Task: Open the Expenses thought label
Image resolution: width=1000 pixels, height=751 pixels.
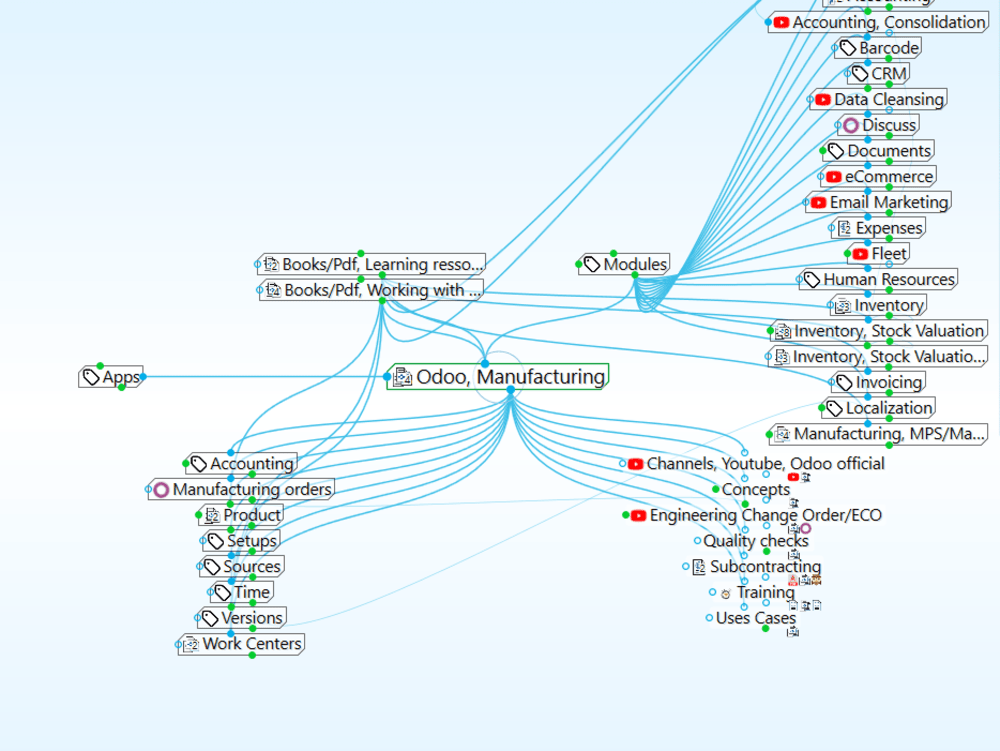Action: click(x=889, y=228)
